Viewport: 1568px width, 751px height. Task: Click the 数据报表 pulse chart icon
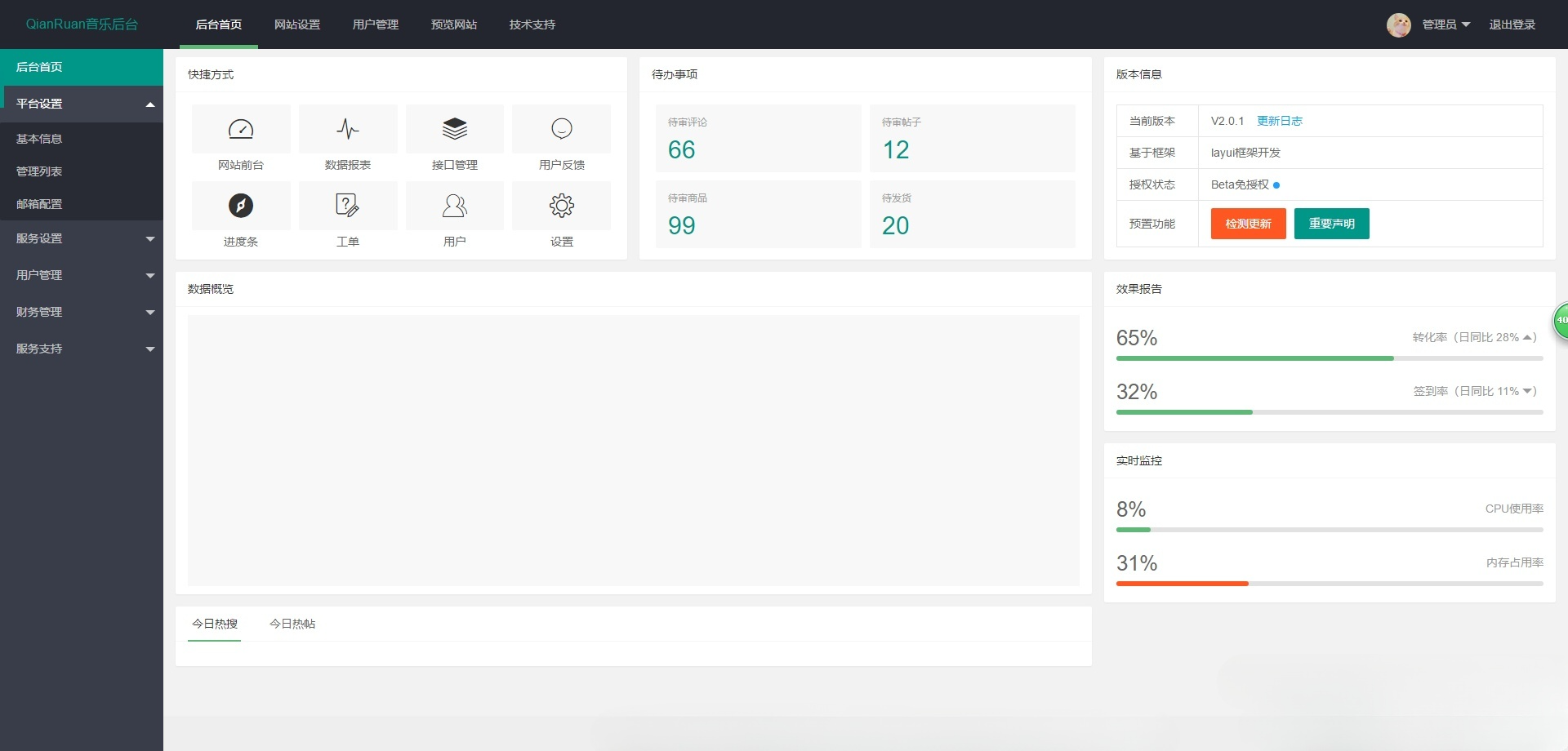pyautogui.click(x=348, y=129)
